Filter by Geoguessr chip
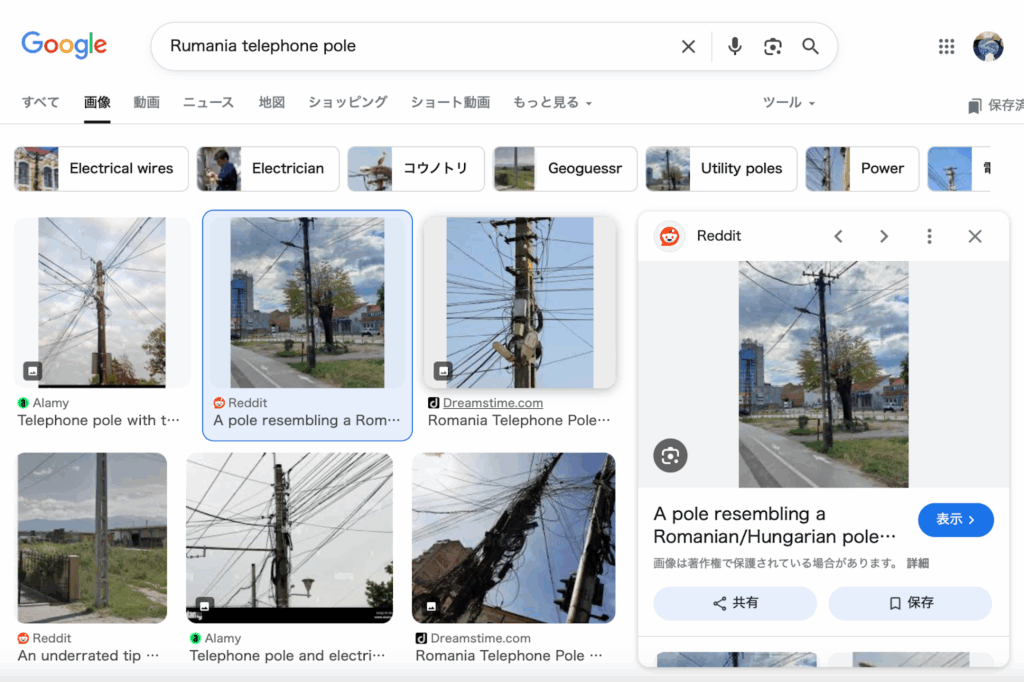 coord(565,169)
